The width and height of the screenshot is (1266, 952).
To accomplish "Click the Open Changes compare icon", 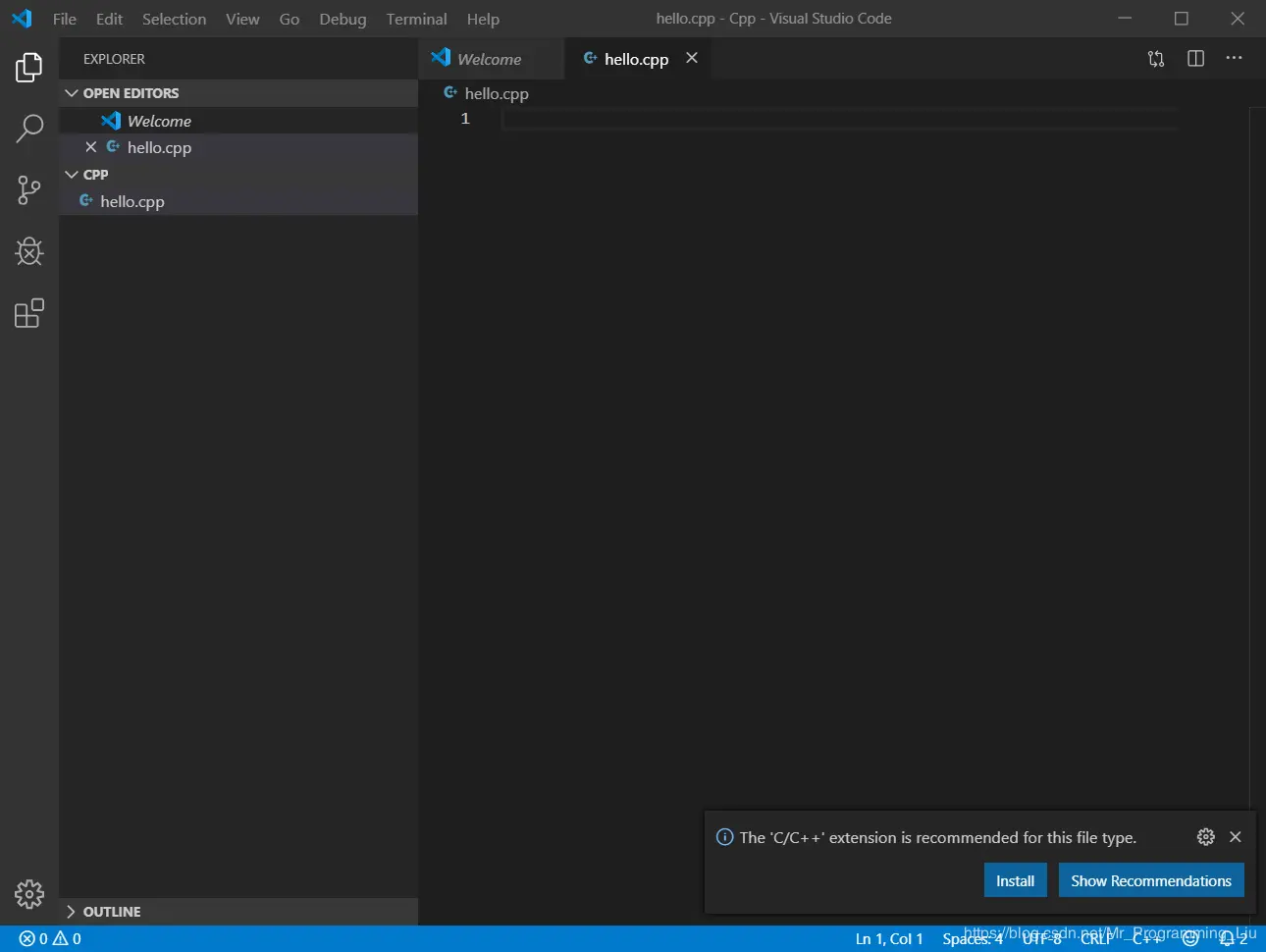I will (x=1156, y=59).
